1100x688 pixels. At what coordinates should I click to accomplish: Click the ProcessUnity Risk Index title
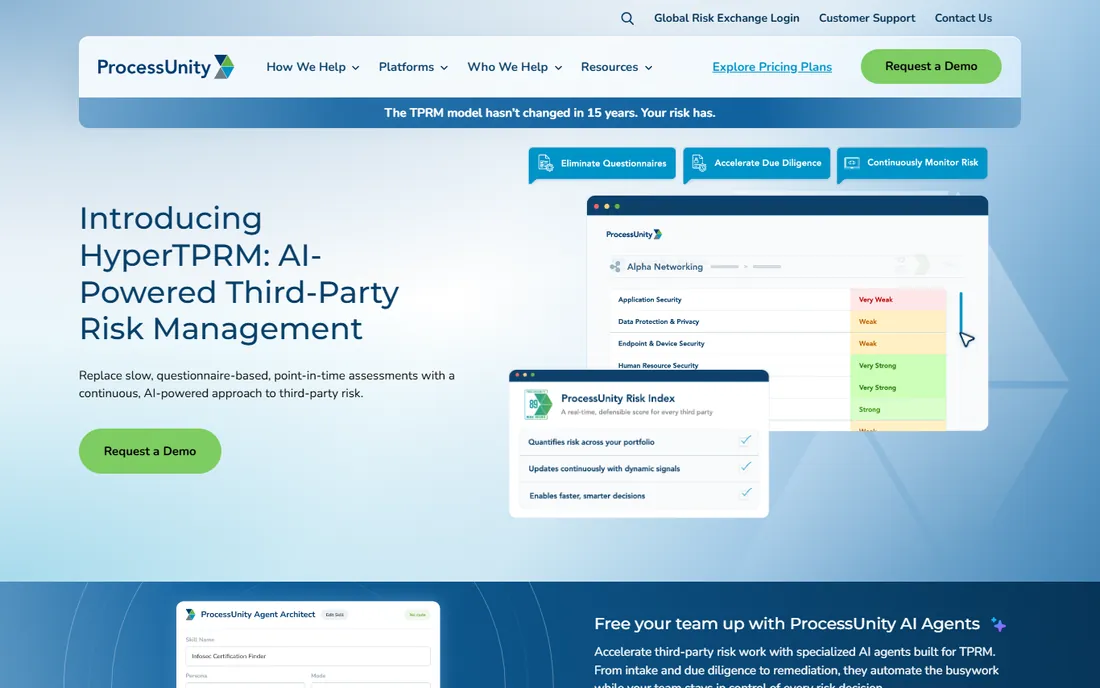click(x=617, y=398)
